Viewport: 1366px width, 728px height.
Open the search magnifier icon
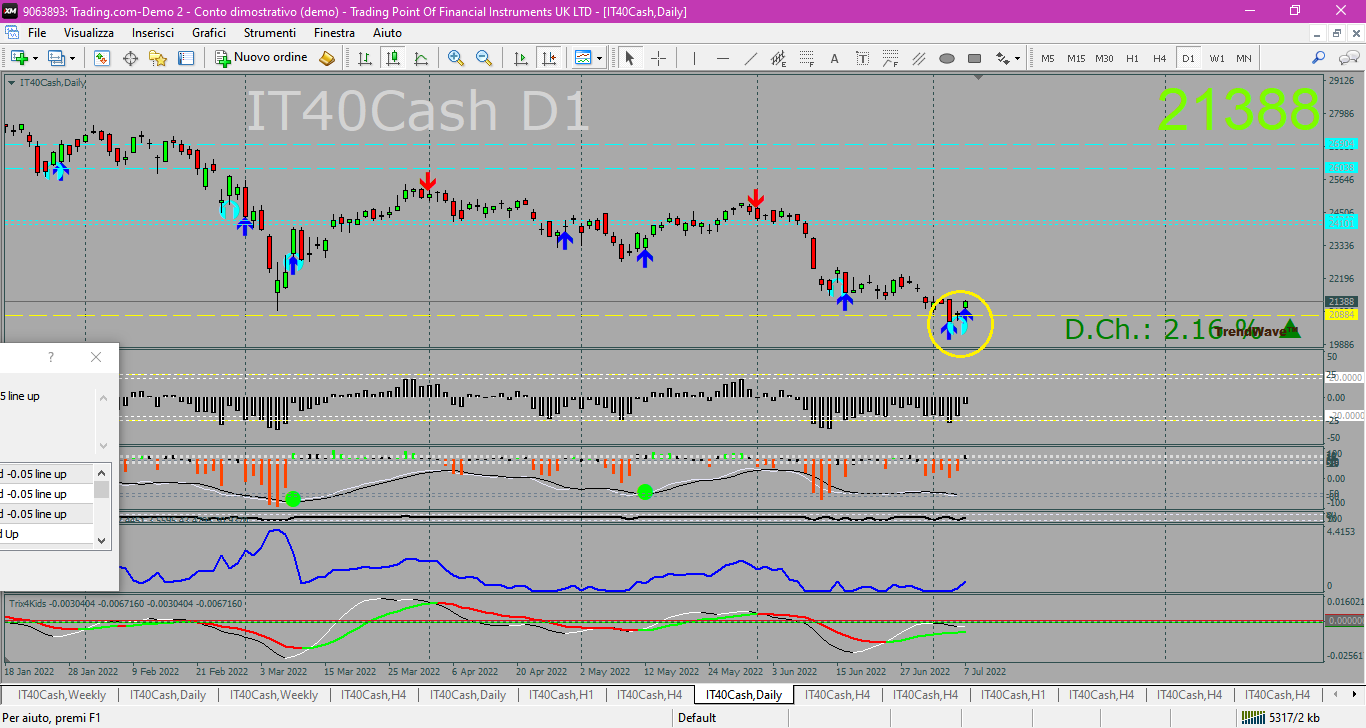(1319, 58)
